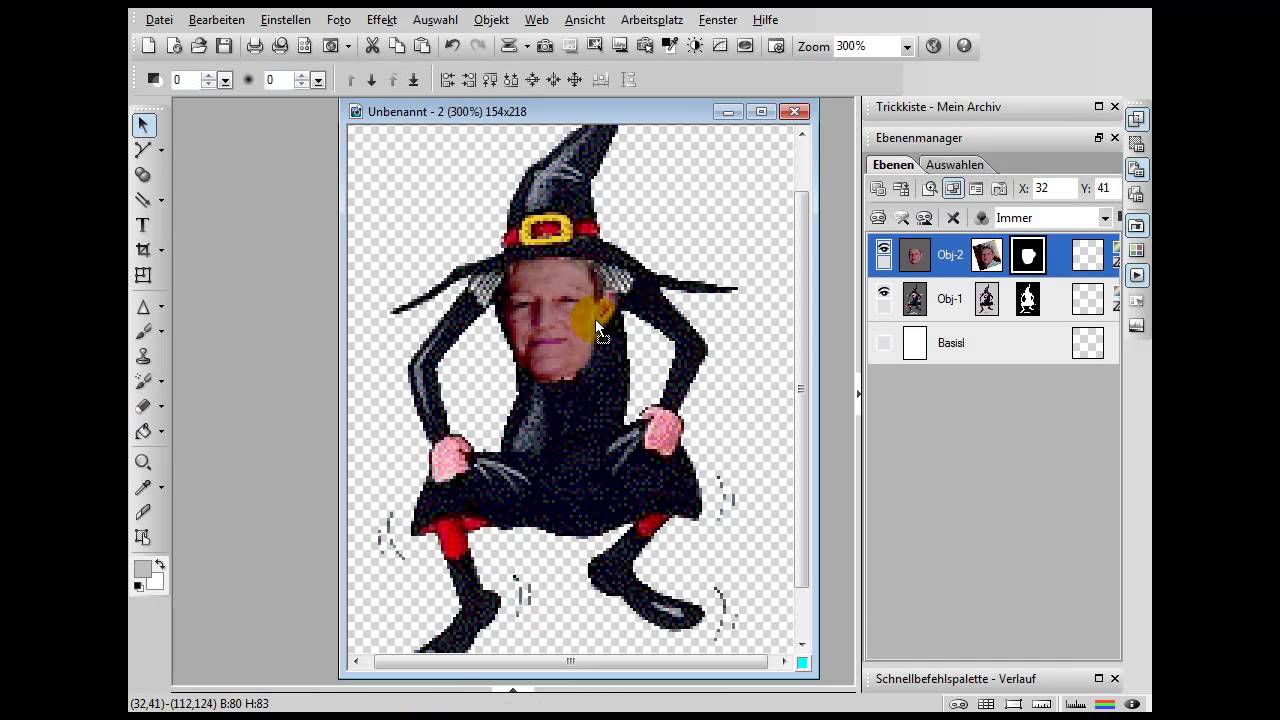Viewport: 1280px width, 720px height.
Task: Select the Zoom magnifier tool
Action: (x=143, y=462)
